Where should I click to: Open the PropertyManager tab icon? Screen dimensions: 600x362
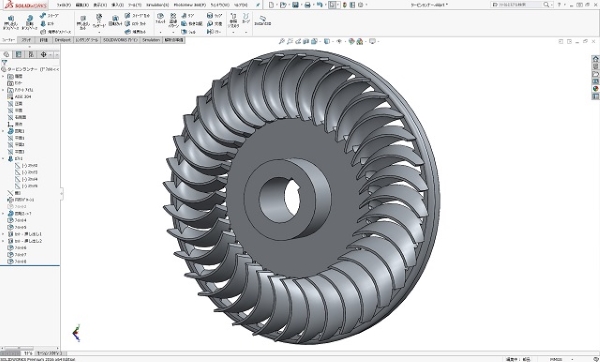[x=18, y=55]
